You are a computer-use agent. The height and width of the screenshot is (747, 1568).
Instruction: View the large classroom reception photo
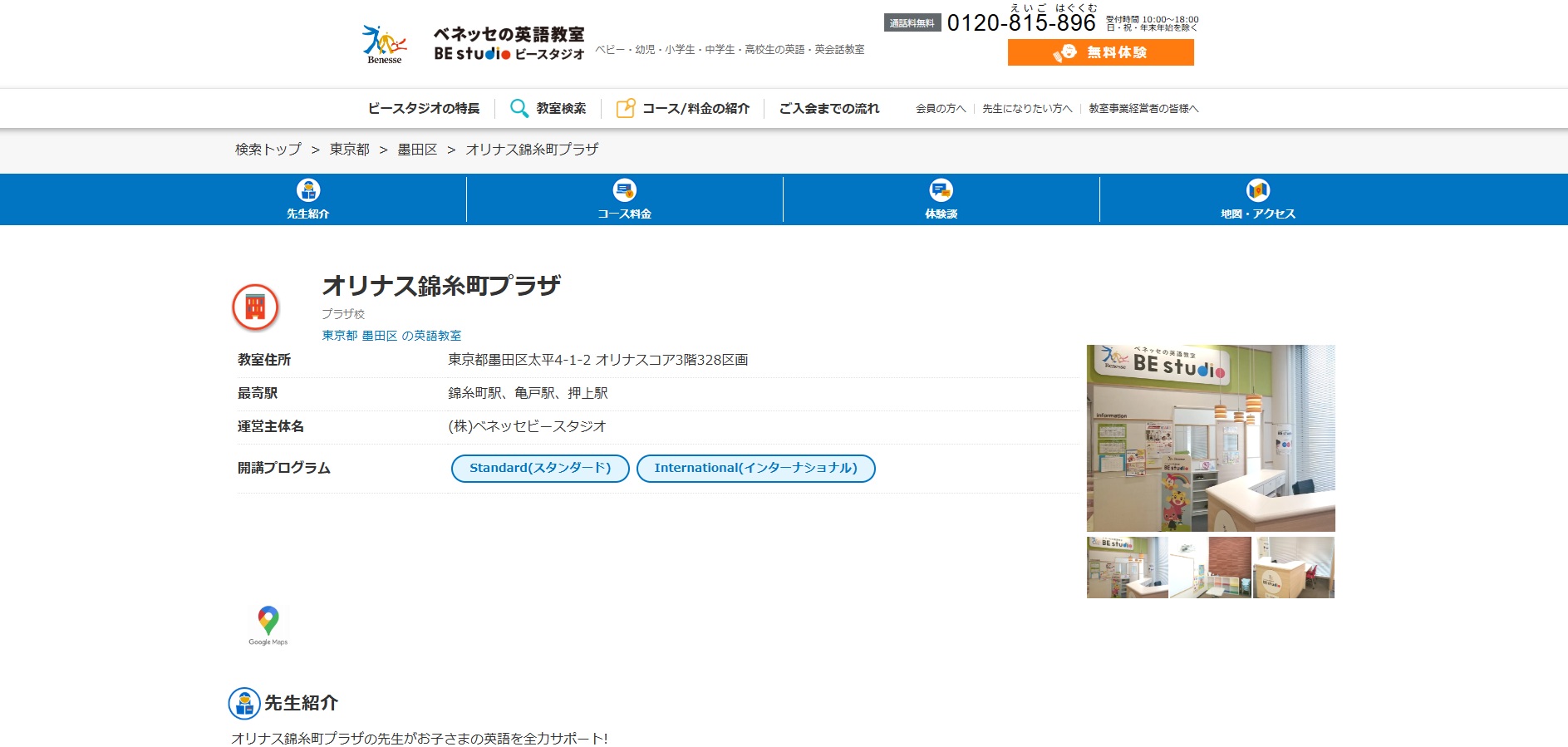1211,438
